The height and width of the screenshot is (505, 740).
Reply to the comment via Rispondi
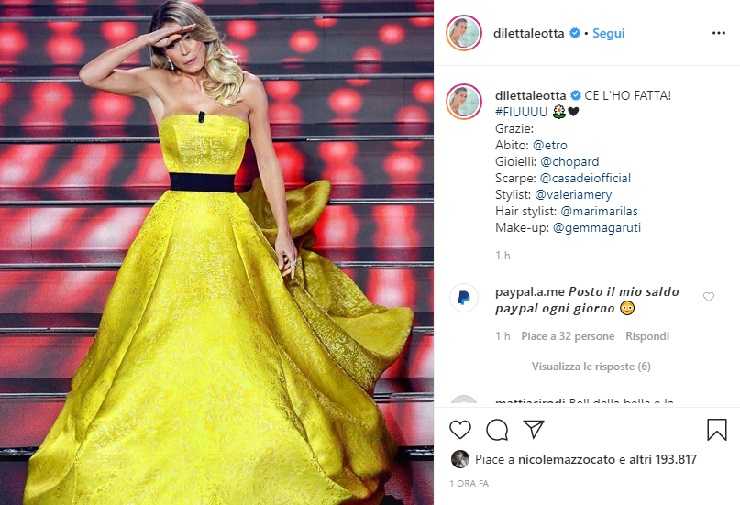(647, 336)
